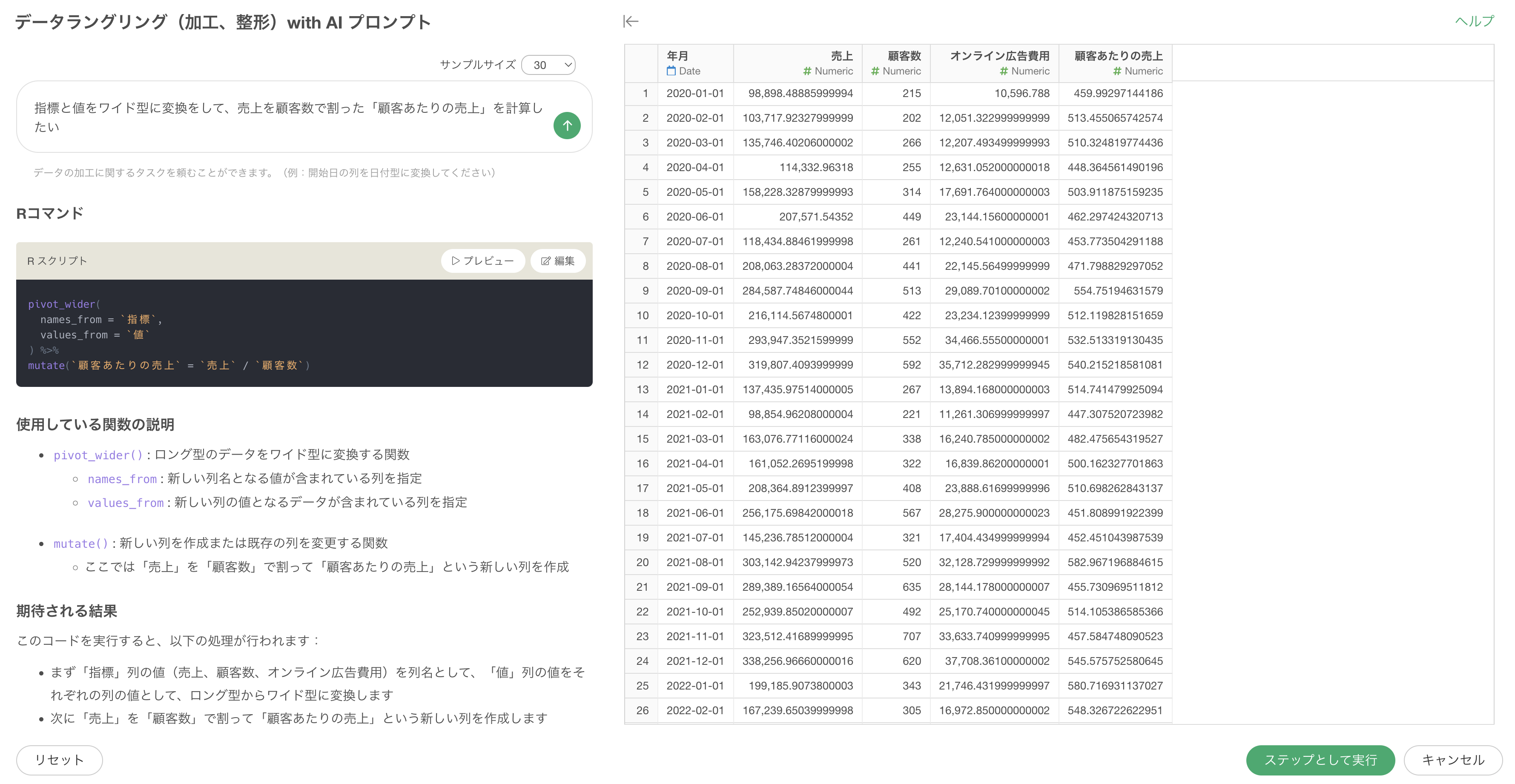
Task: Click the ステップとして実行 button
Action: [1320, 760]
